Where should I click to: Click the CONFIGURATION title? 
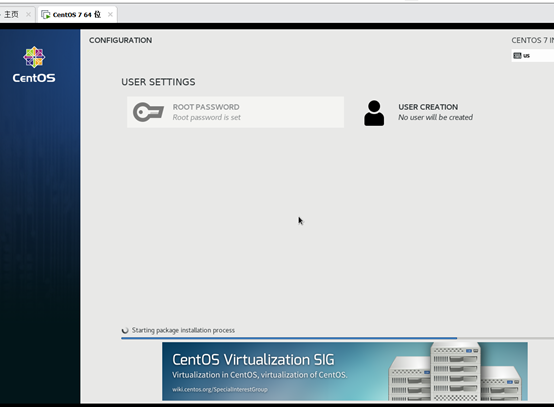point(120,40)
